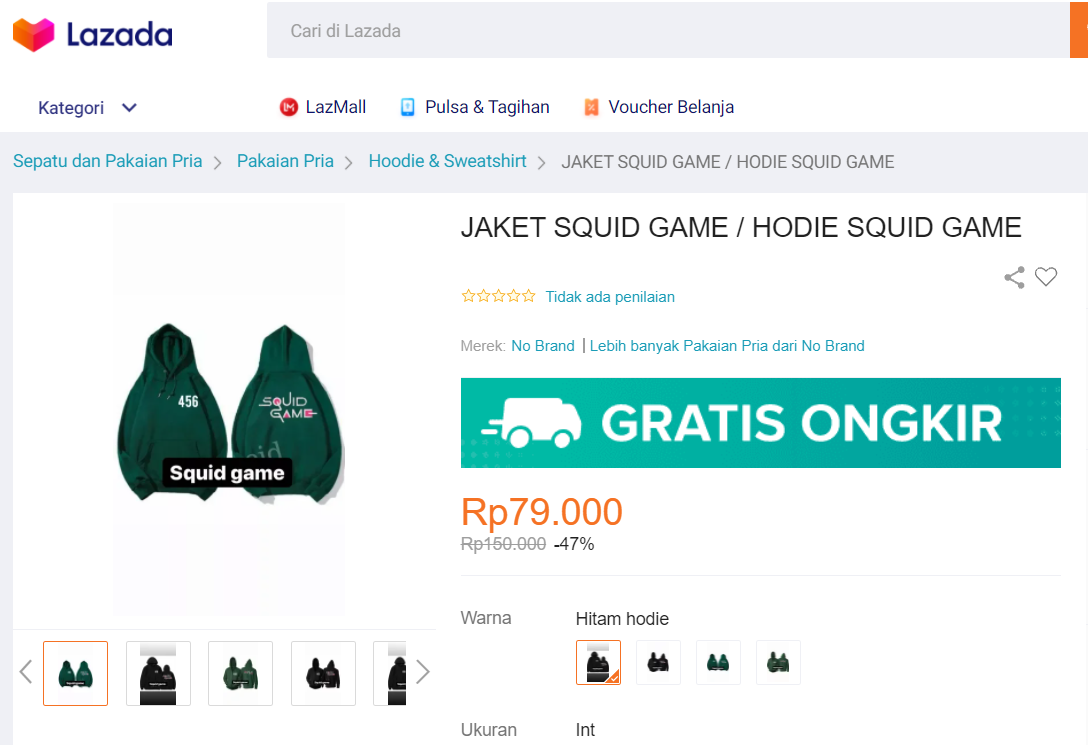Click the share icon
Image resolution: width=1088 pixels, height=745 pixels.
click(1014, 277)
